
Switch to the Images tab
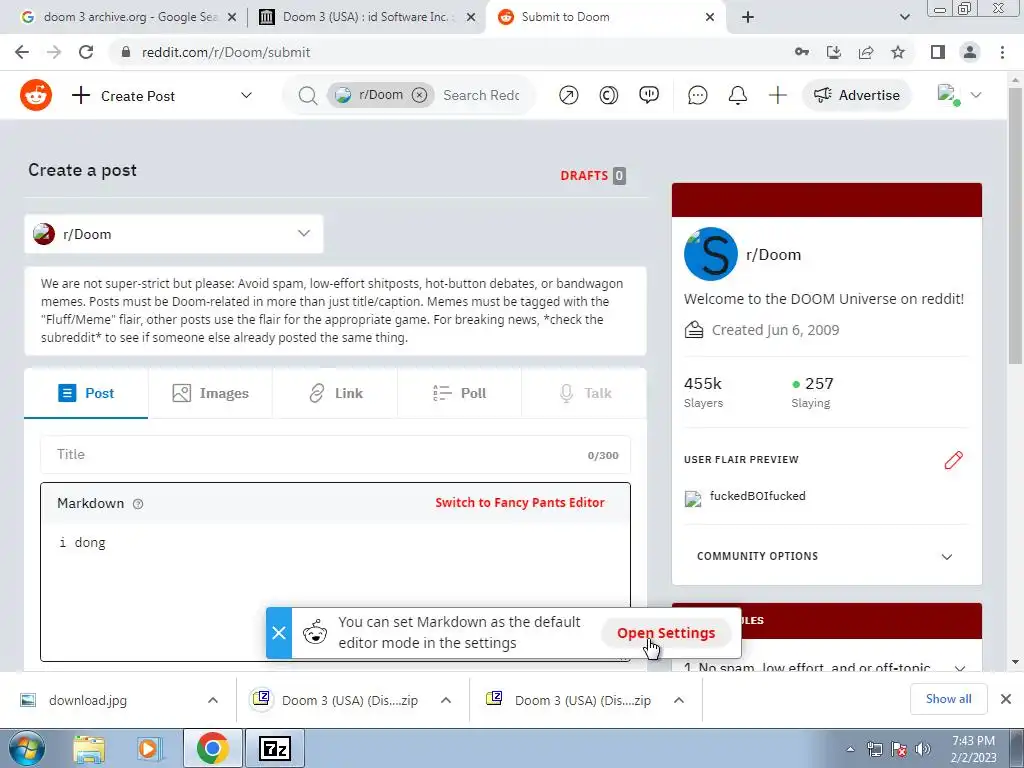[210, 393]
